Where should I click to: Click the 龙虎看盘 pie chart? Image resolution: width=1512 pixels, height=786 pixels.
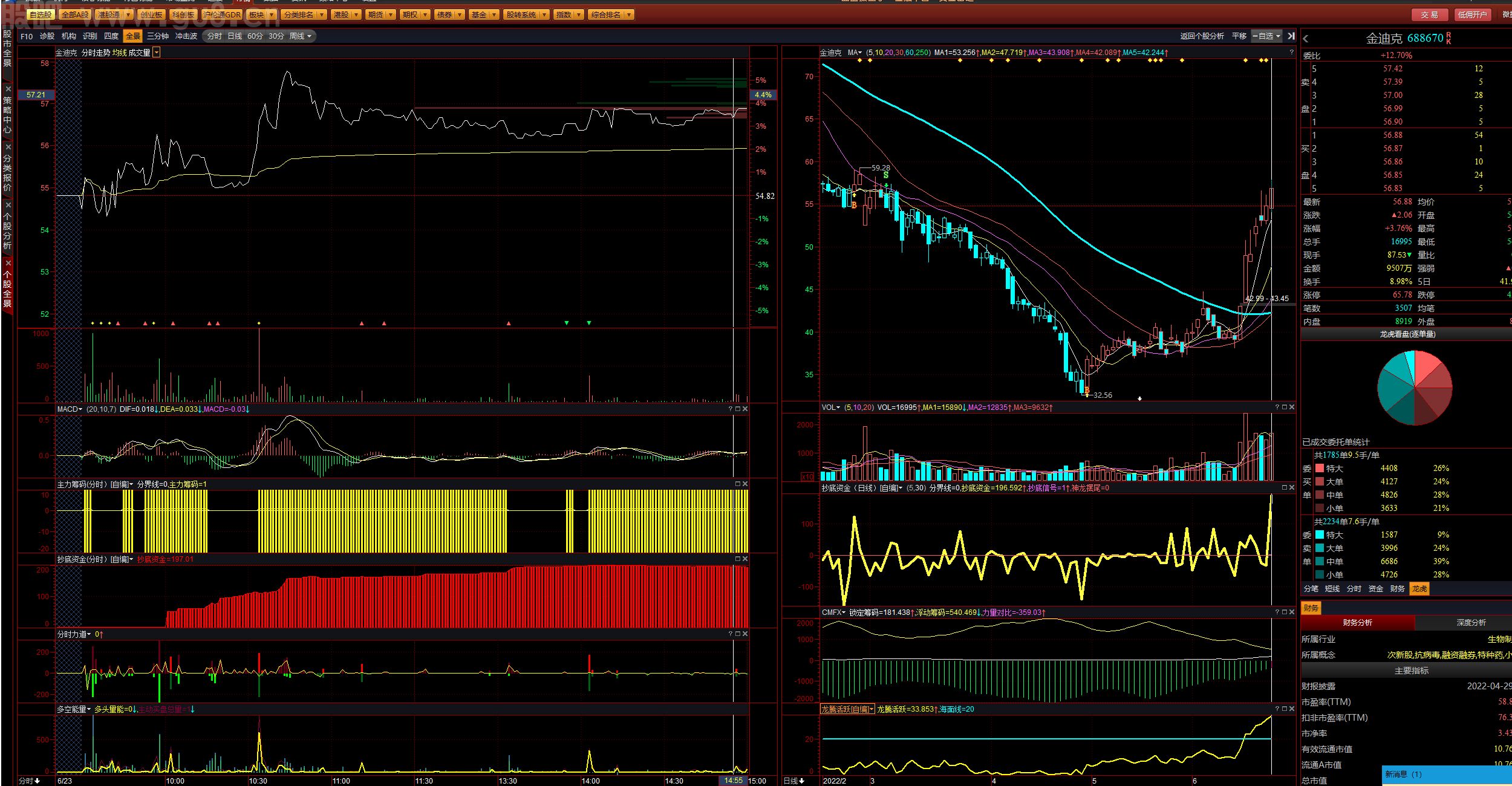pyautogui.click(x=1415, y=388)
